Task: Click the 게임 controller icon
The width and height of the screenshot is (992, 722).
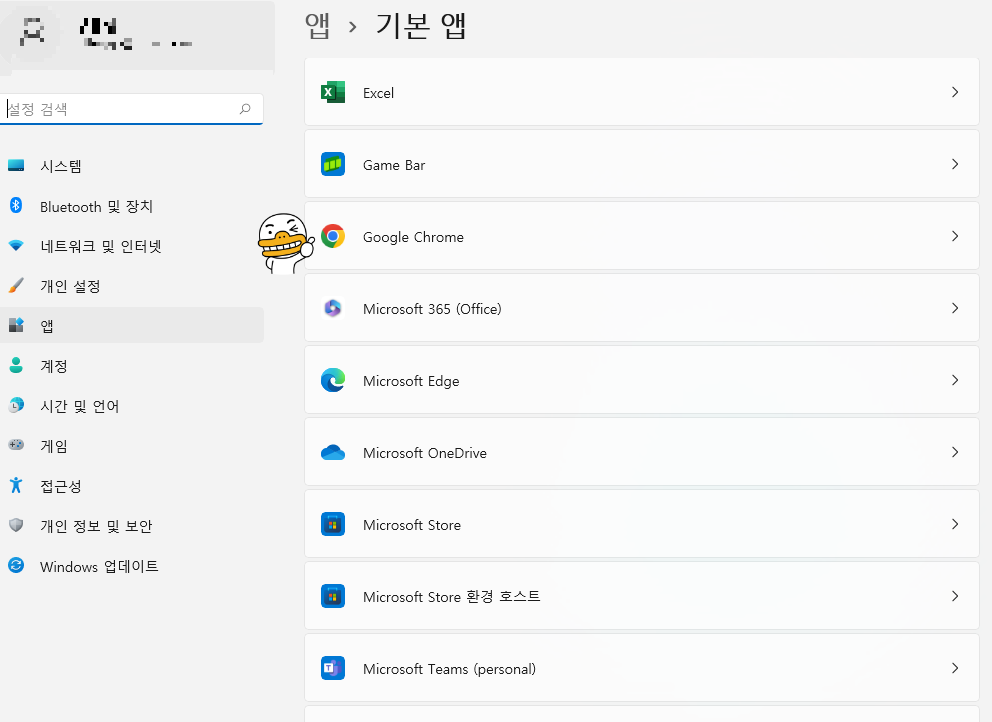Action: (x=16, y=445)
